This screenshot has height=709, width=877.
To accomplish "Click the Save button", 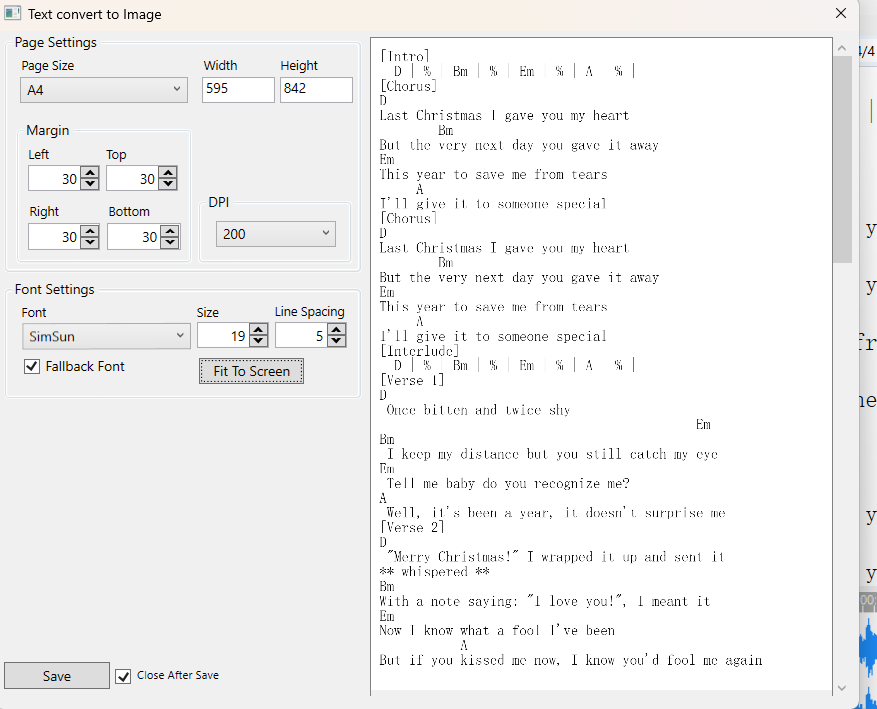I will [57, 676].
